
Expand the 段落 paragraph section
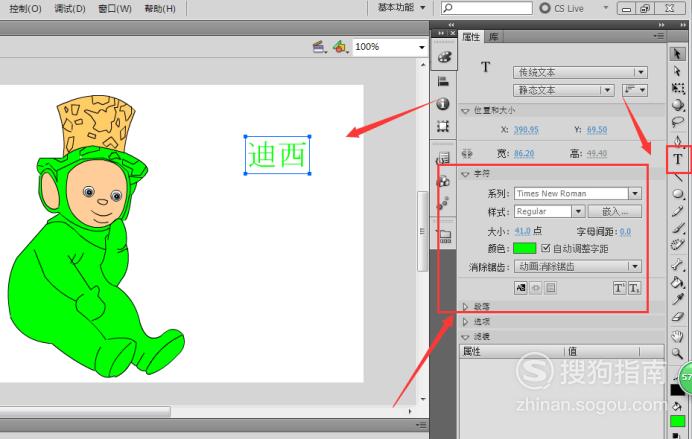[465, 307]
